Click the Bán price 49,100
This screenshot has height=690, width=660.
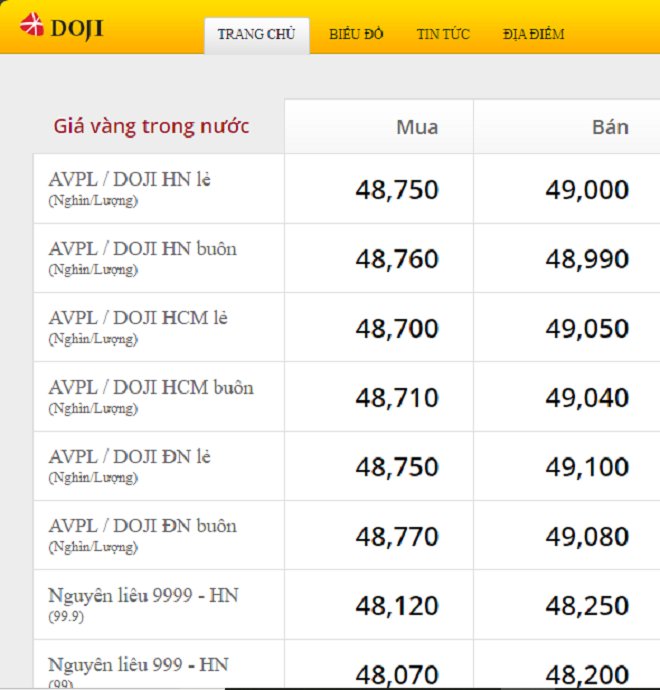pyautogui.click(x=587, y=467)
